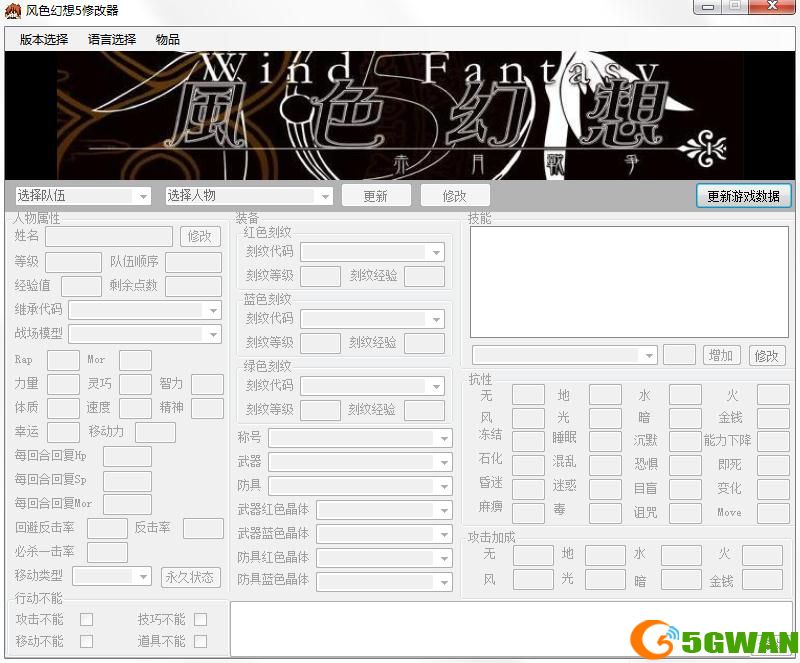
Task: Click the 能力下降 resistance field
Action: point(773,441)
